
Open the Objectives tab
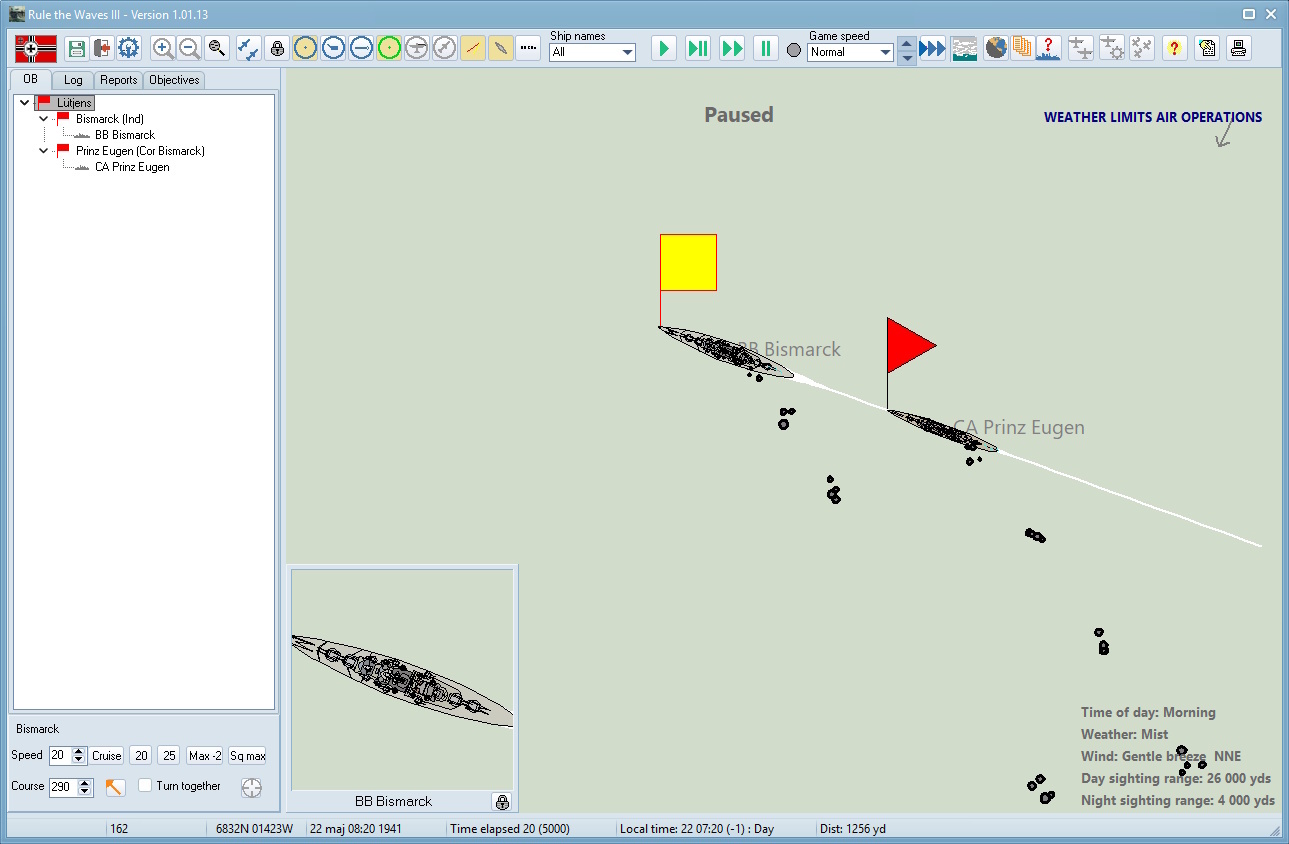coord(174,80)
